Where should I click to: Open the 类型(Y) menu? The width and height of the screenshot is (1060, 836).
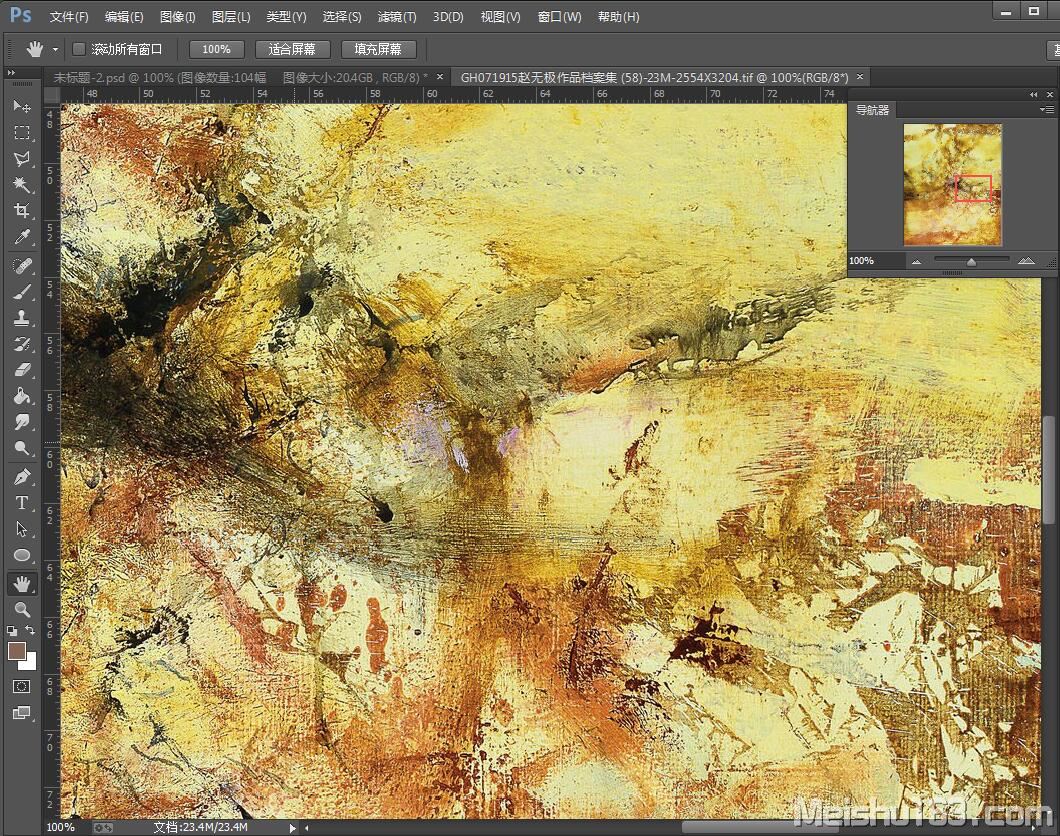pyautogui.click(x=286, y=17)
